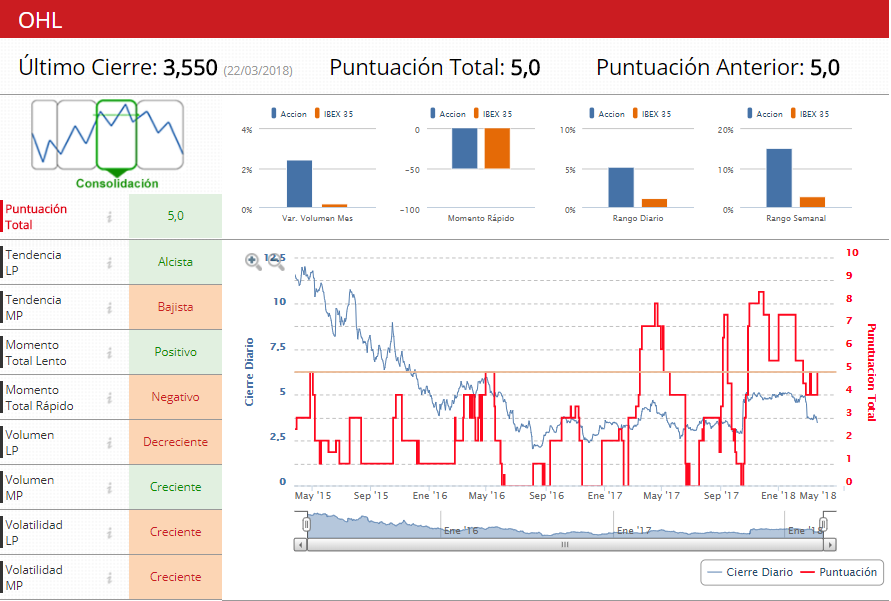Toggle Accion legend in Var. Volumen Mes chart
The height and width of the screenshot is (601, 891).
coord(289,114)
